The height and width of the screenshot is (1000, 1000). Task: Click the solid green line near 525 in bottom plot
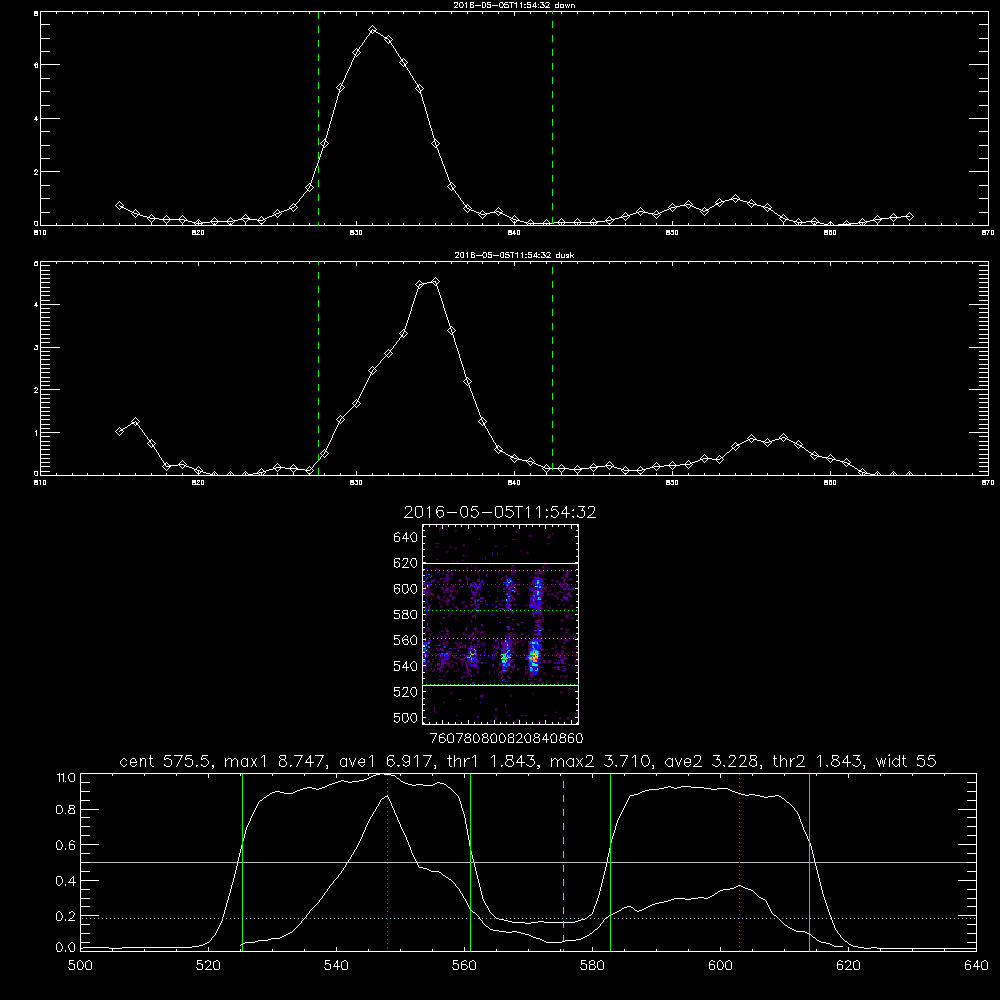pos(242,862)
